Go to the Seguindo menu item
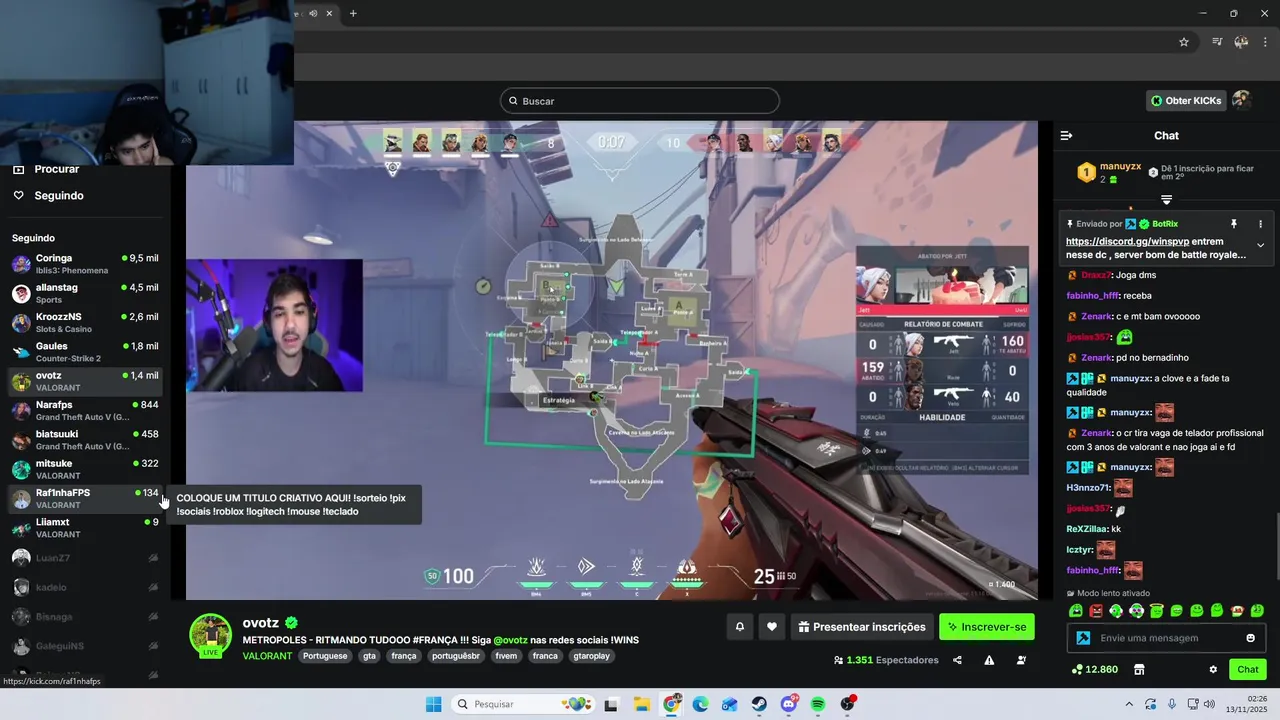The image size is (1280, 720). 59,195
